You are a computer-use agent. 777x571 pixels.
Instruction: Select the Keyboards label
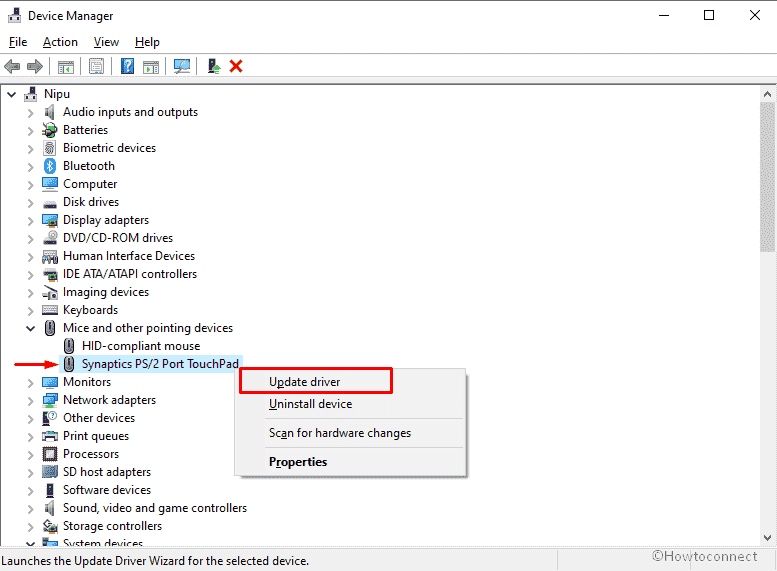point(90,310)
